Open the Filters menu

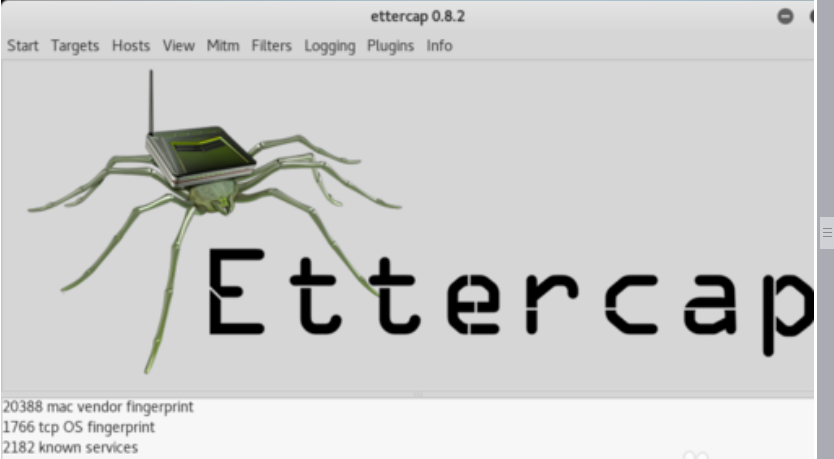[x=271, y=46]
